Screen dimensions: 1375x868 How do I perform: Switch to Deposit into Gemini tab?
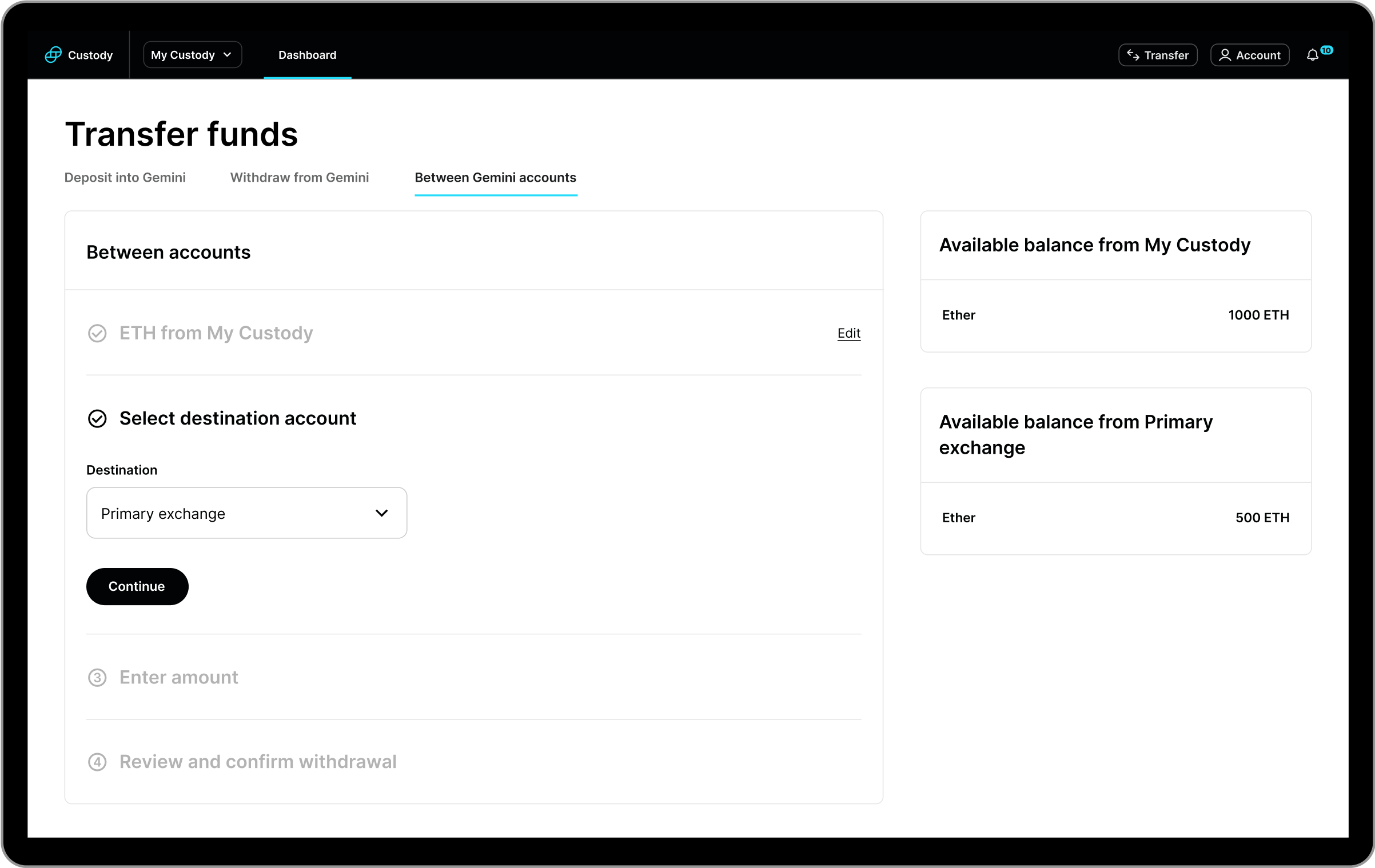point(125,178)
